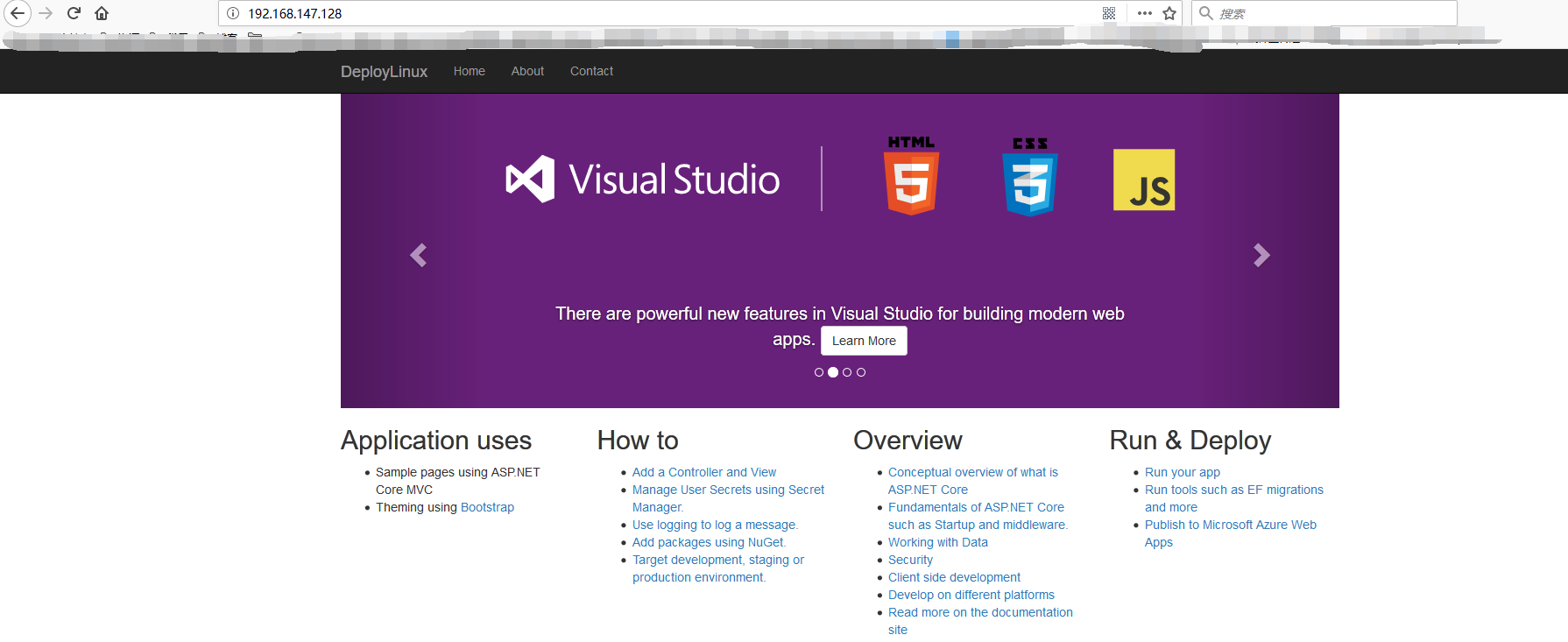Select the fourth carousel indicator dot
This screenshot has height=642, width=1568.
pos(861,372)
